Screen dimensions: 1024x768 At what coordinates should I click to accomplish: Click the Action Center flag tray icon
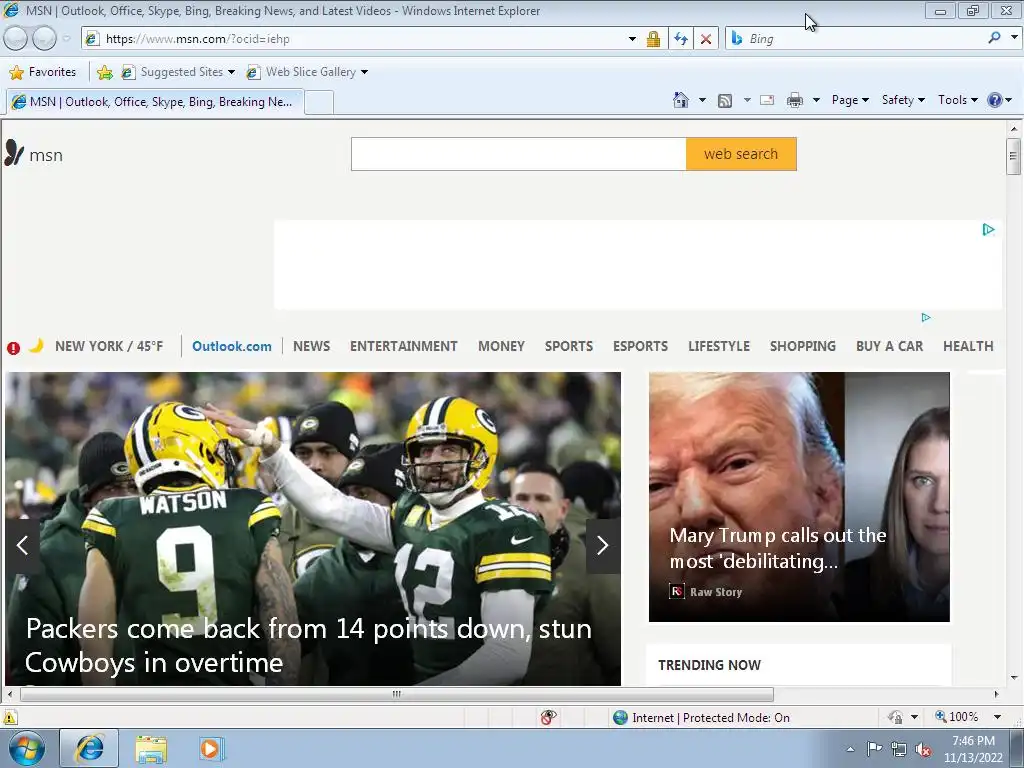click(874, 748)
